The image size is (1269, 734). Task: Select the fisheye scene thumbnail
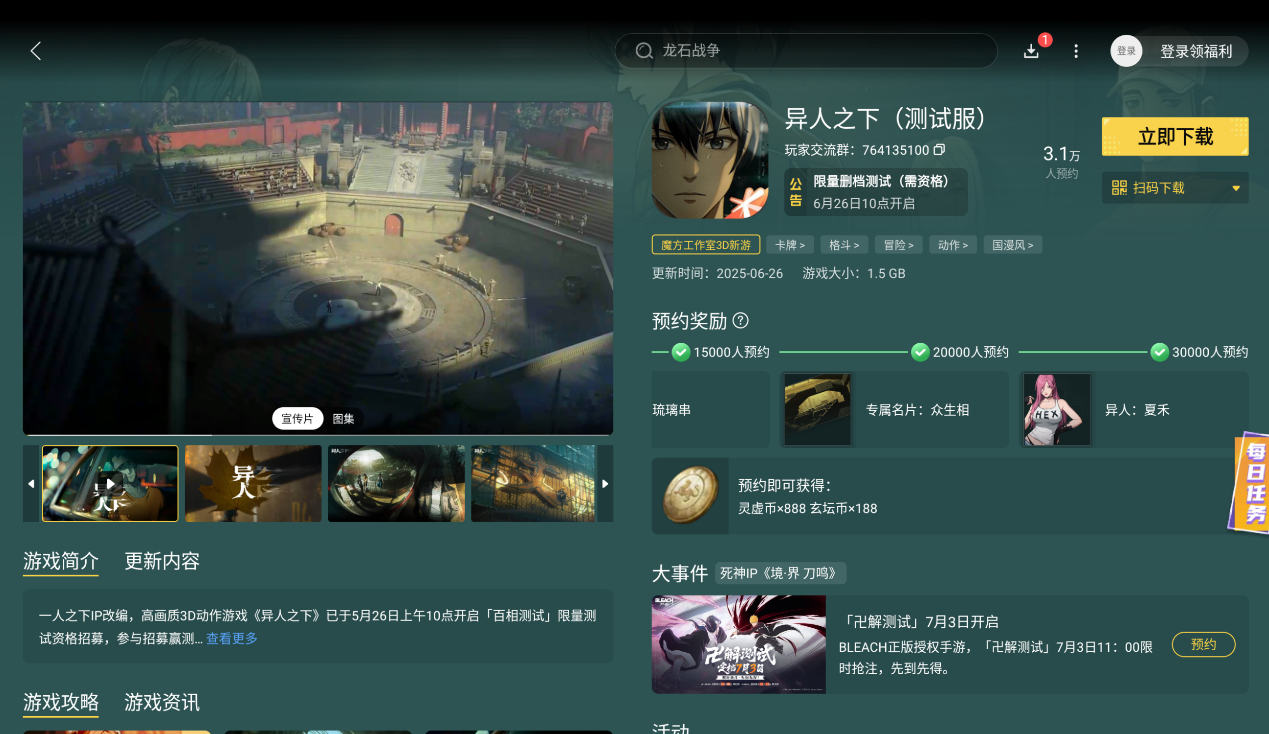pyautogui.click(x=396, y=484)
